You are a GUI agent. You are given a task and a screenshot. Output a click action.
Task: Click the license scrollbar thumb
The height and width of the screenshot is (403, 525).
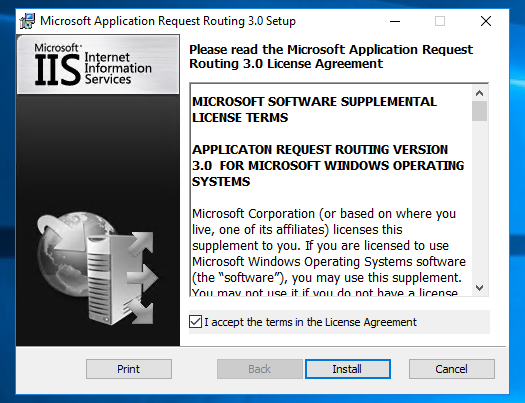point(479,111)
